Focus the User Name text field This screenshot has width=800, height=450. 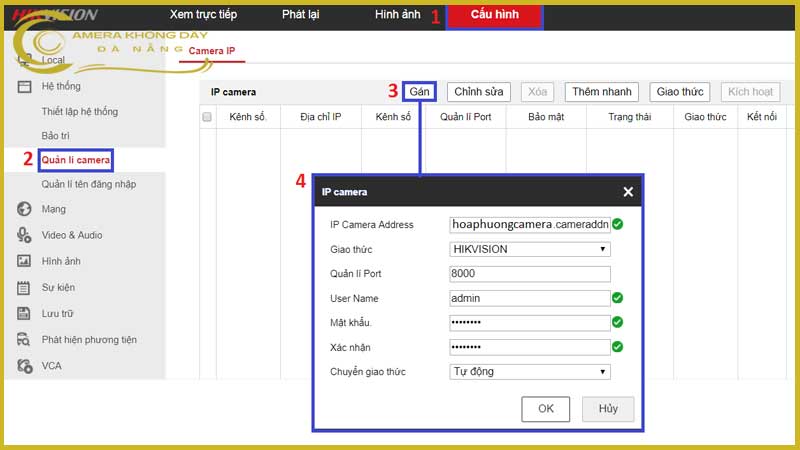coord(530,298)
